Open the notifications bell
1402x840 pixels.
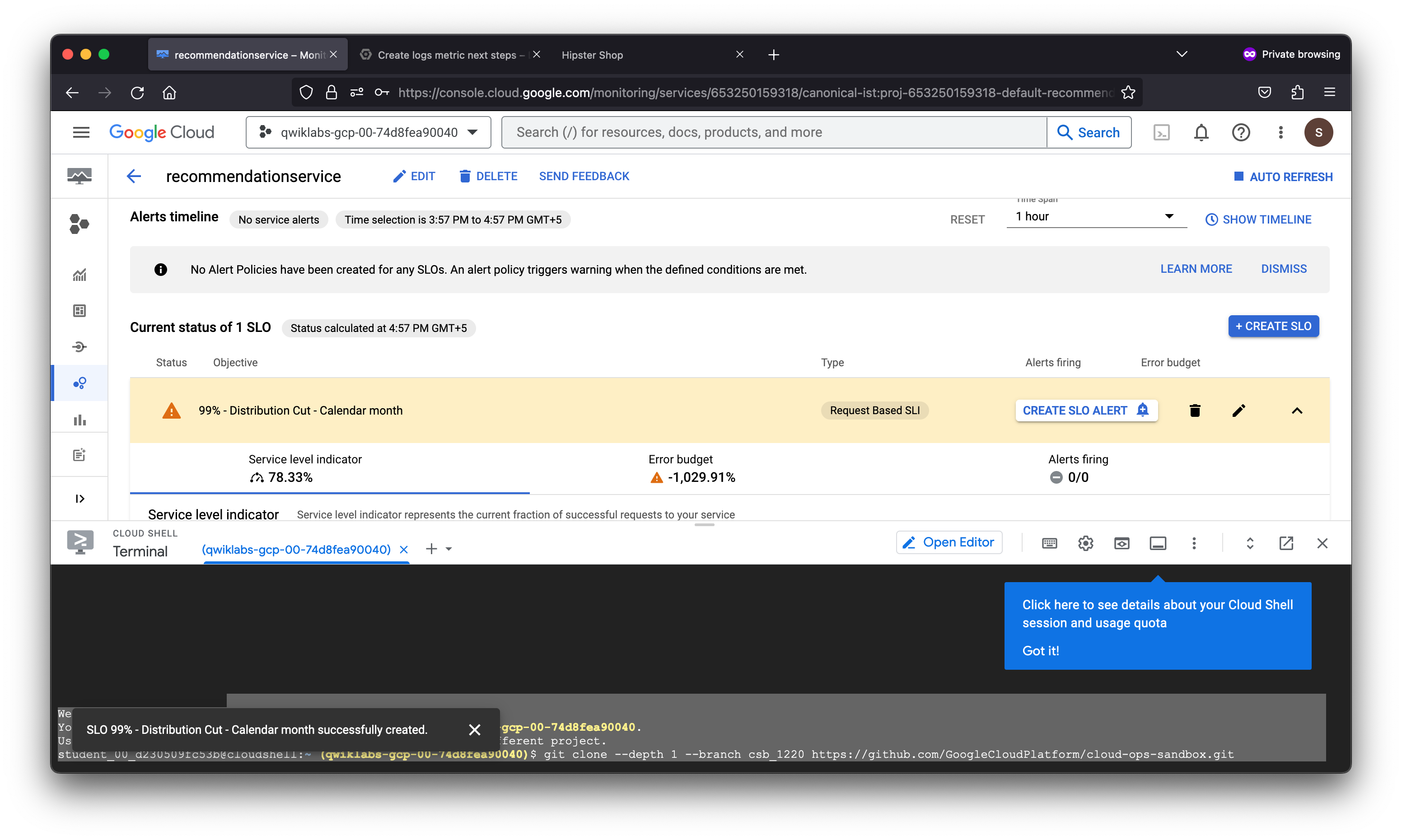pyautogui.click(x=1201, y=132)
